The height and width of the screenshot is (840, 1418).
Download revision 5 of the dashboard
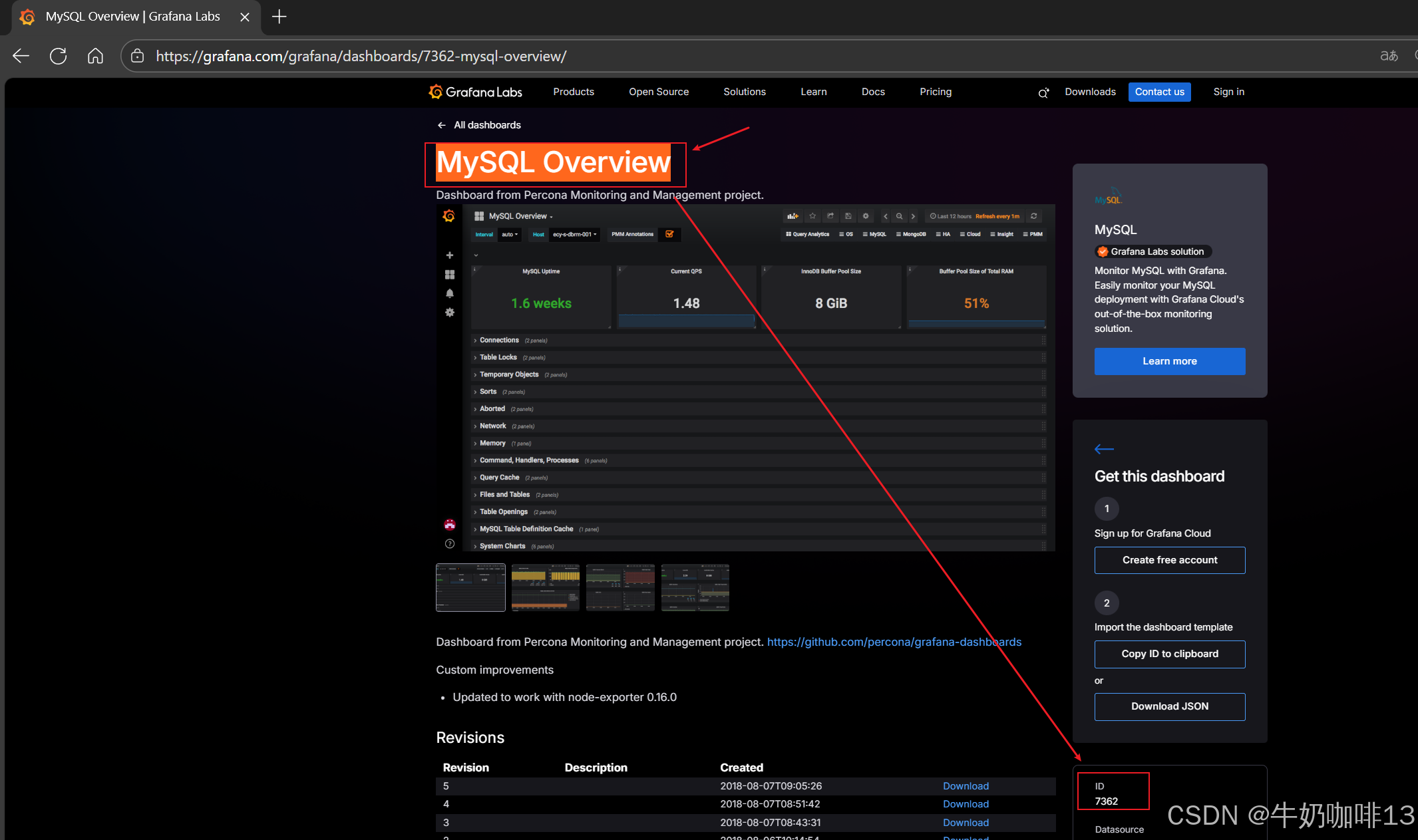pyautogui.click(x=965, y=786)
